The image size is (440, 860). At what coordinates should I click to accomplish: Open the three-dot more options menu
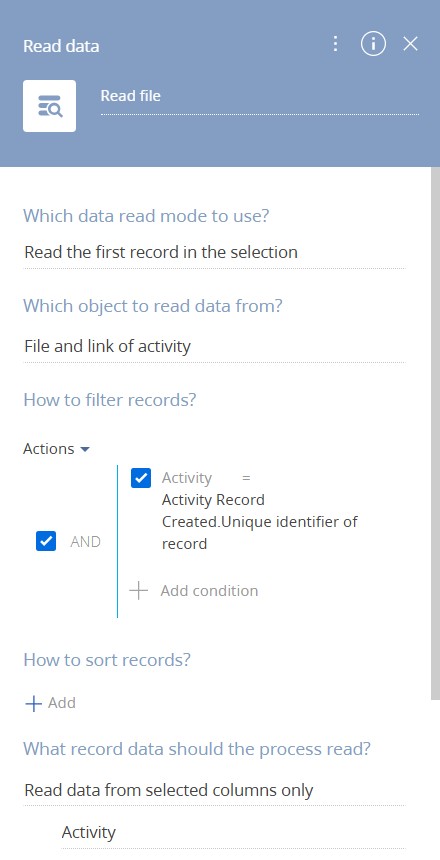[335, 44]
